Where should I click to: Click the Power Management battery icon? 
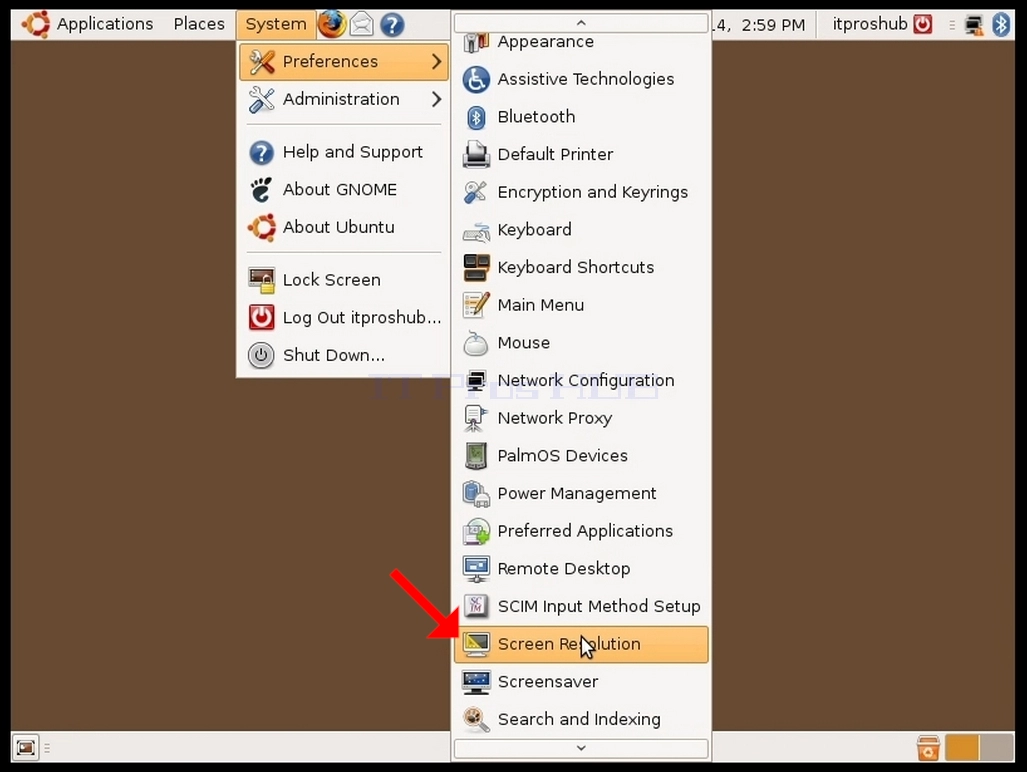tap(476, 494)
